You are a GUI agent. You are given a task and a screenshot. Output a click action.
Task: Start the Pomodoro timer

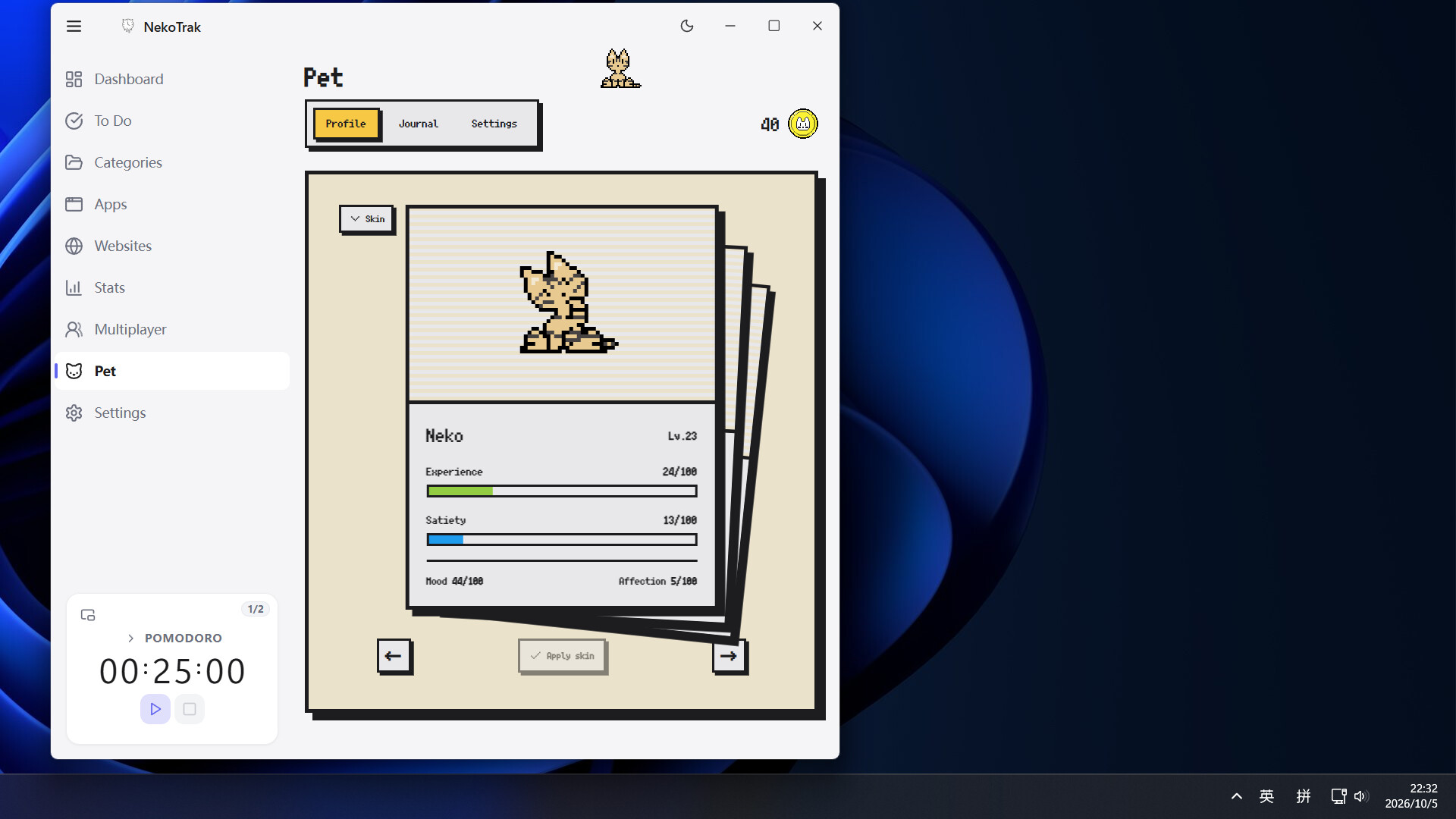(x=155, y=709)
